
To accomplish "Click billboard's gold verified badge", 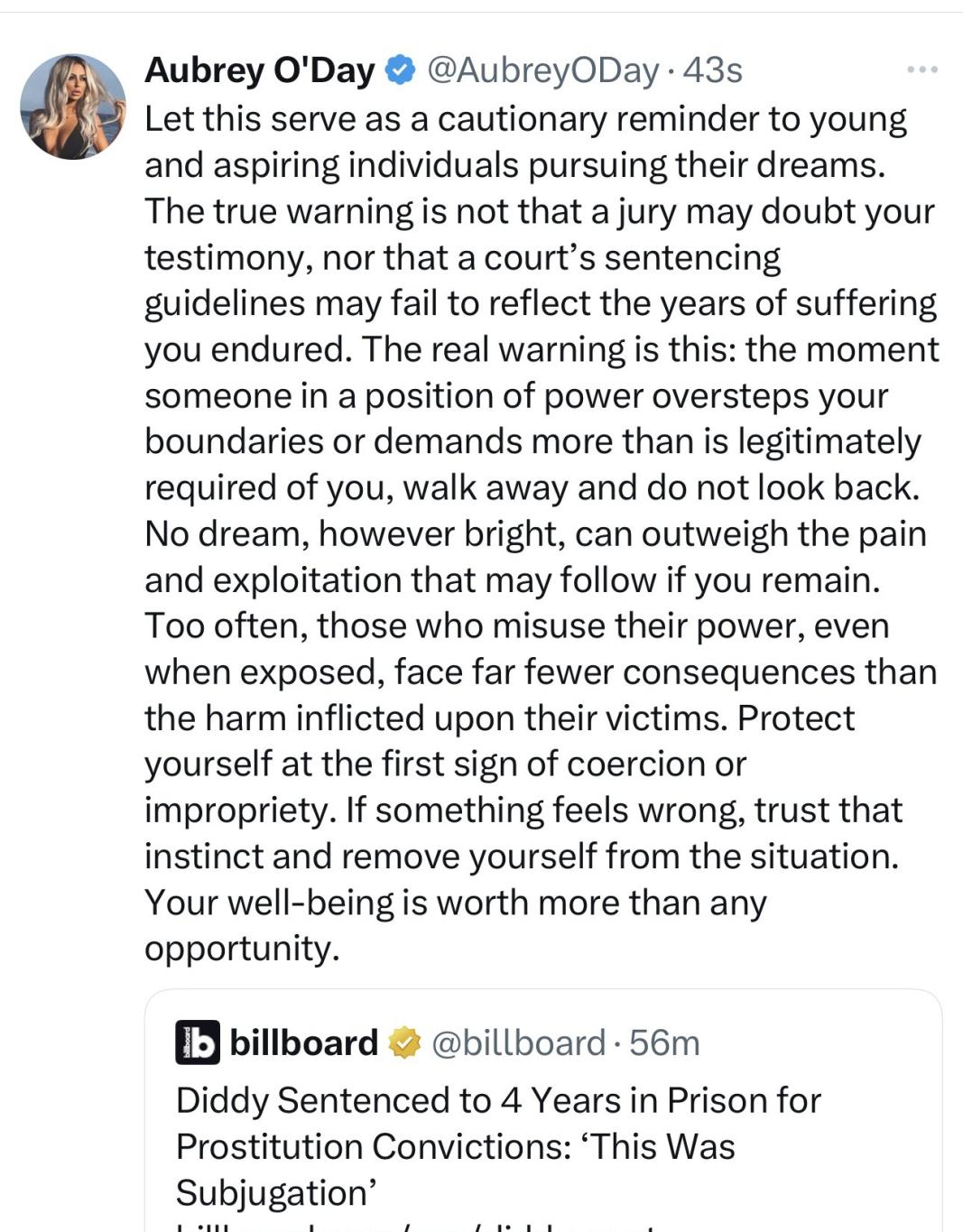I will pyautogui.click(x=404, y=1043).
